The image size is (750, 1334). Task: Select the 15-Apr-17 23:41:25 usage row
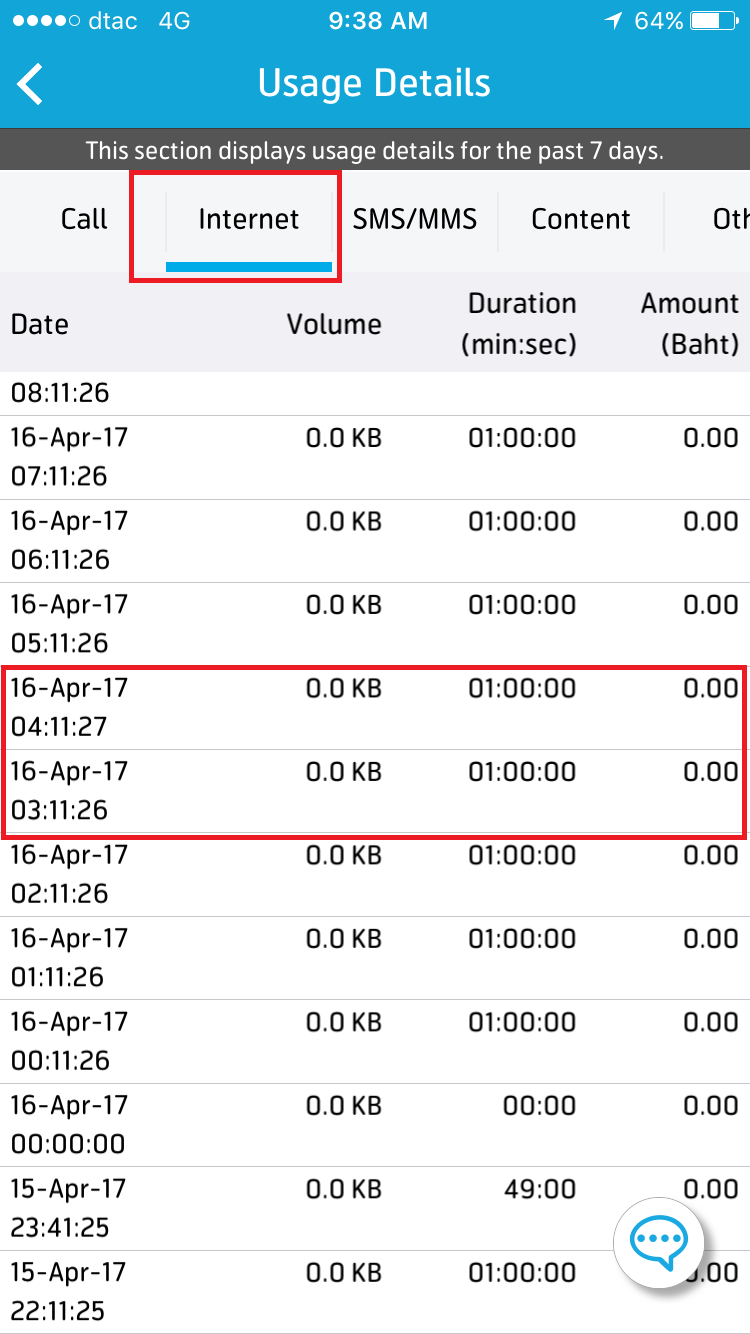[x=375, y=1208]
